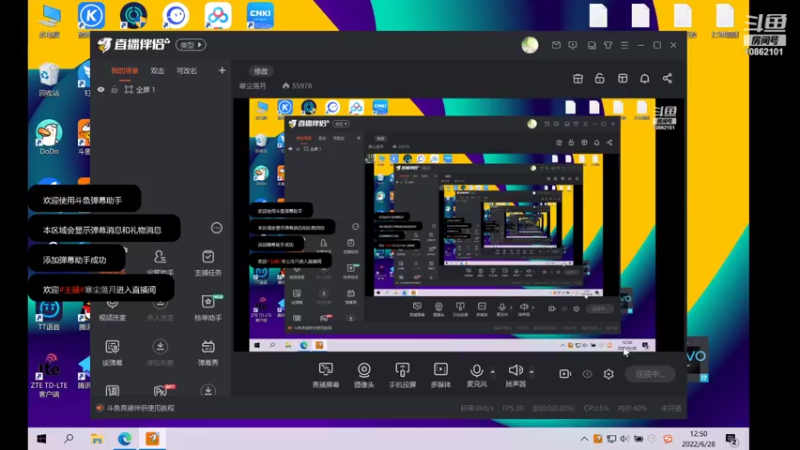The height and width of the screenshot is (450, 800).
Task: Open the Windows Start menu
Action: coord(41,439)
